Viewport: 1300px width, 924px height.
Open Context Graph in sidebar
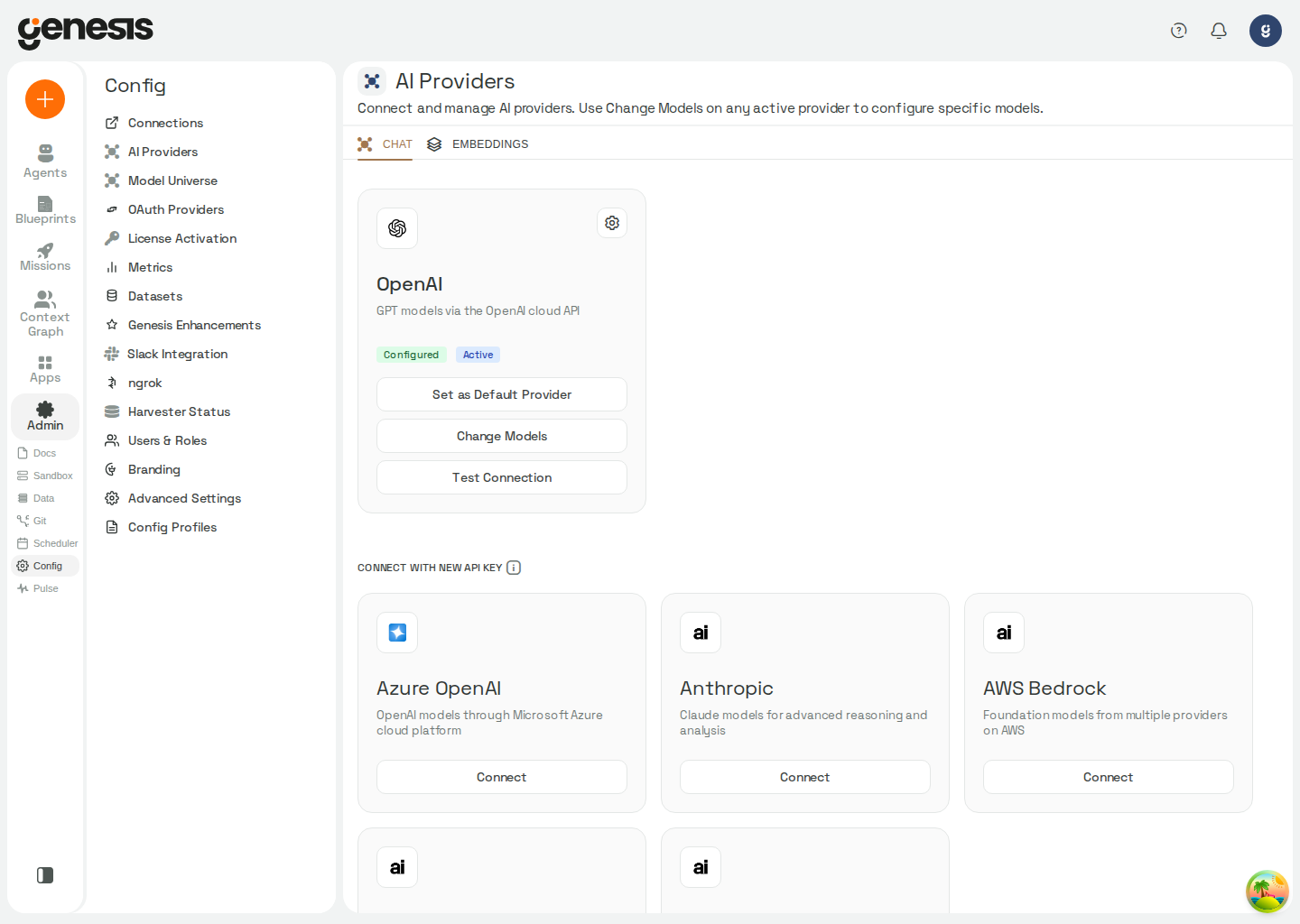point(45,313)
